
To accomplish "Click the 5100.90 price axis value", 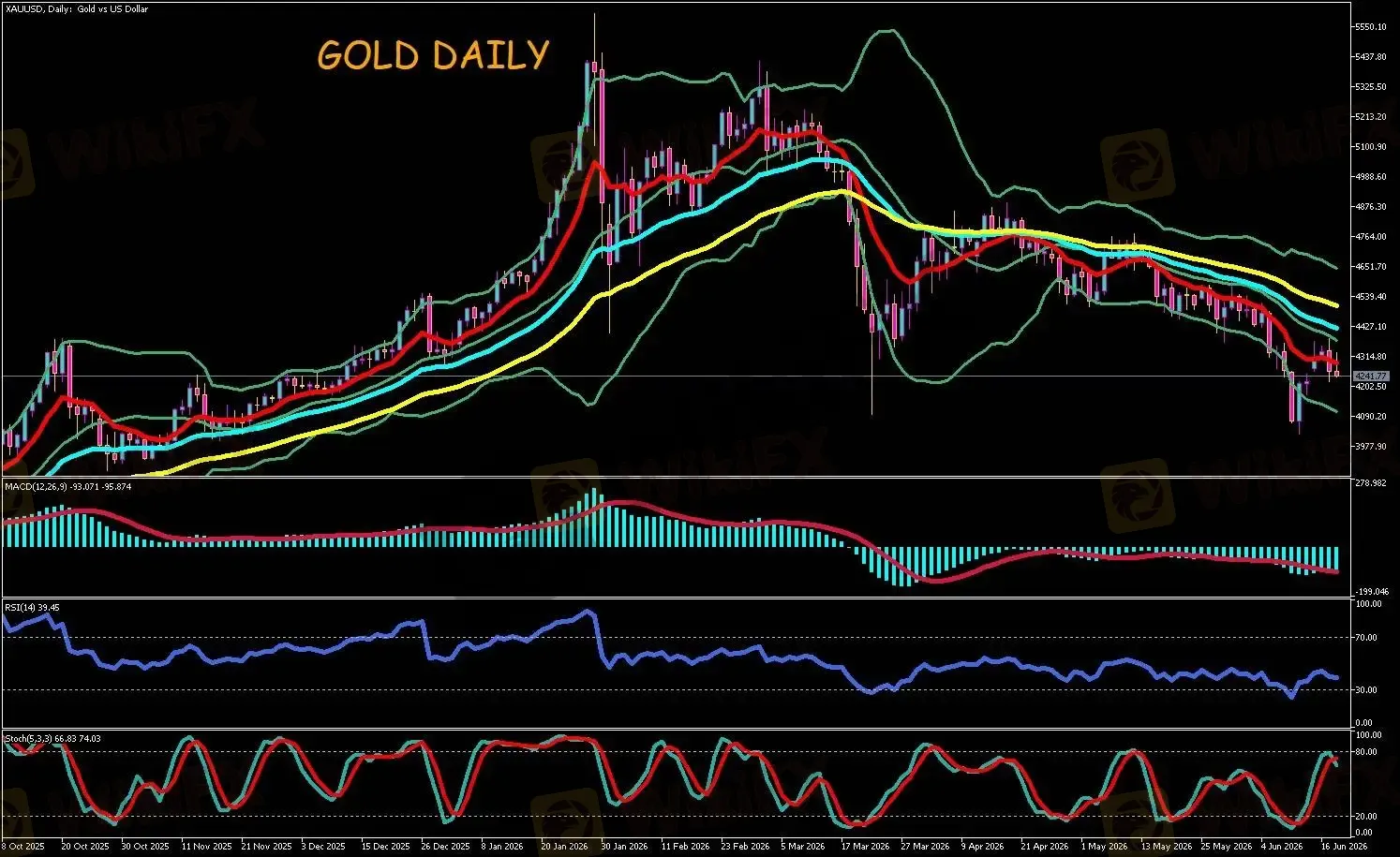I will point(1370,147).
